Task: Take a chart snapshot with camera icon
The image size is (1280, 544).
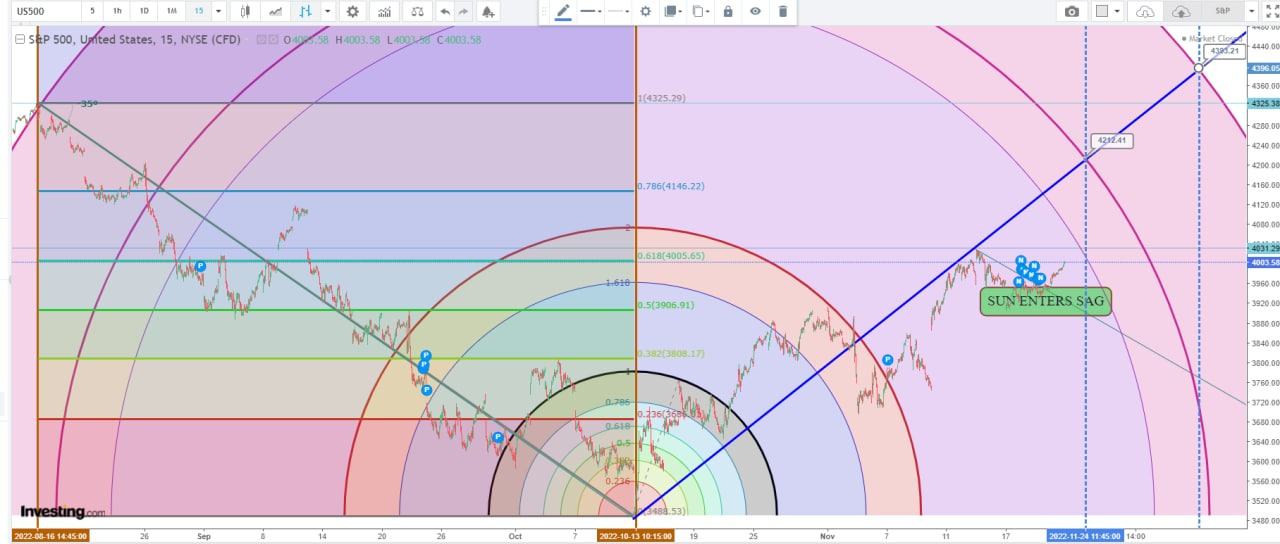Action: 1072,11
